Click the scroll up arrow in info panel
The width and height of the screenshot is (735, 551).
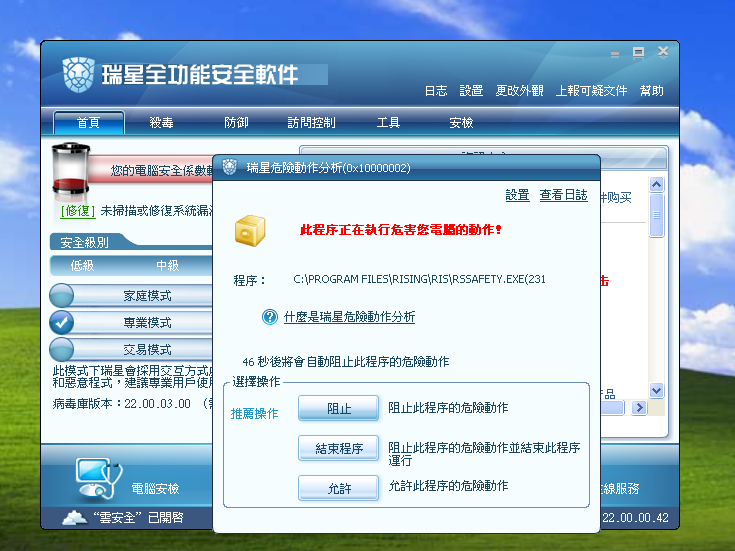[x=656, y=185]
